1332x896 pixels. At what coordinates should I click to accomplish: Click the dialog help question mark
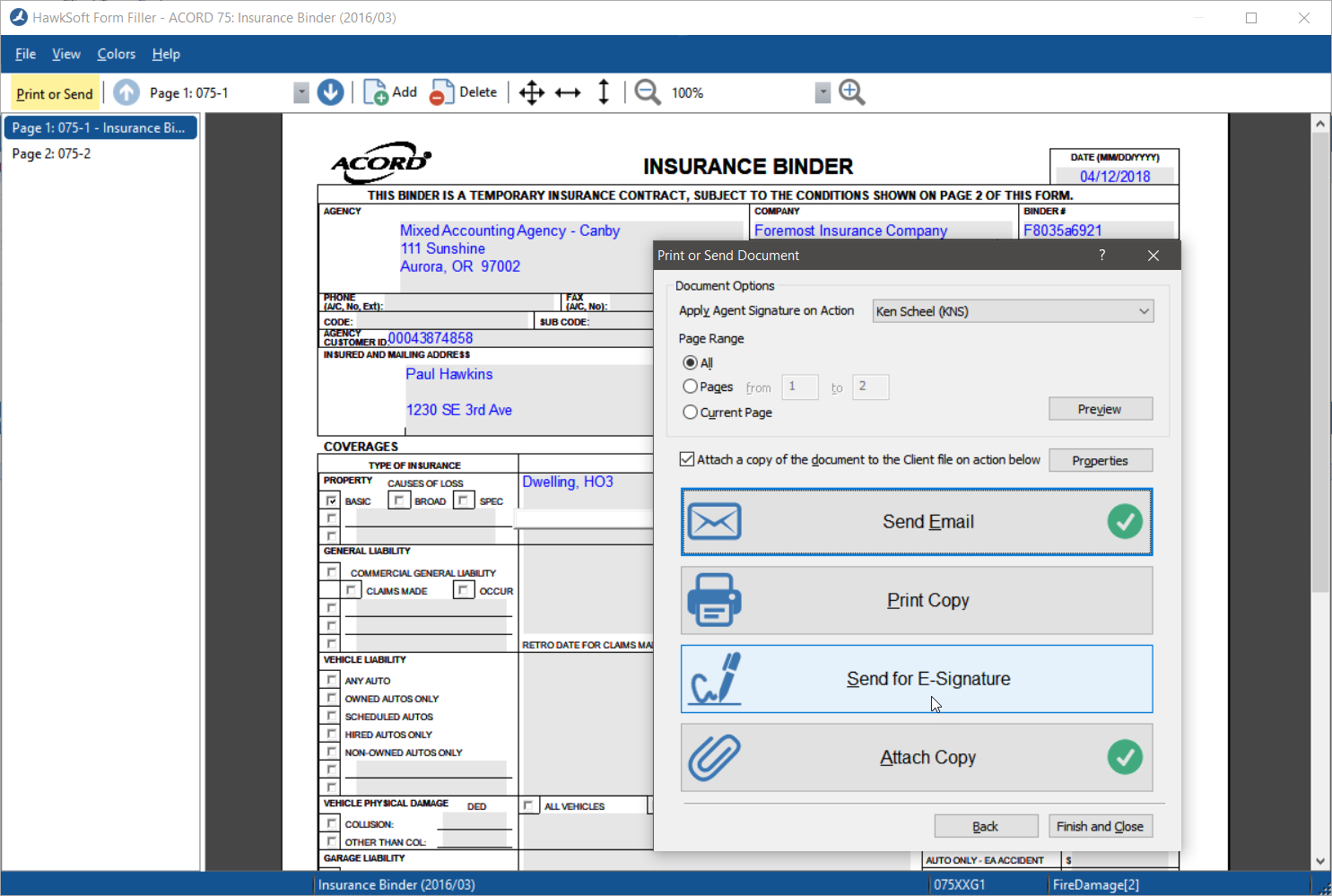[1102, 256]
